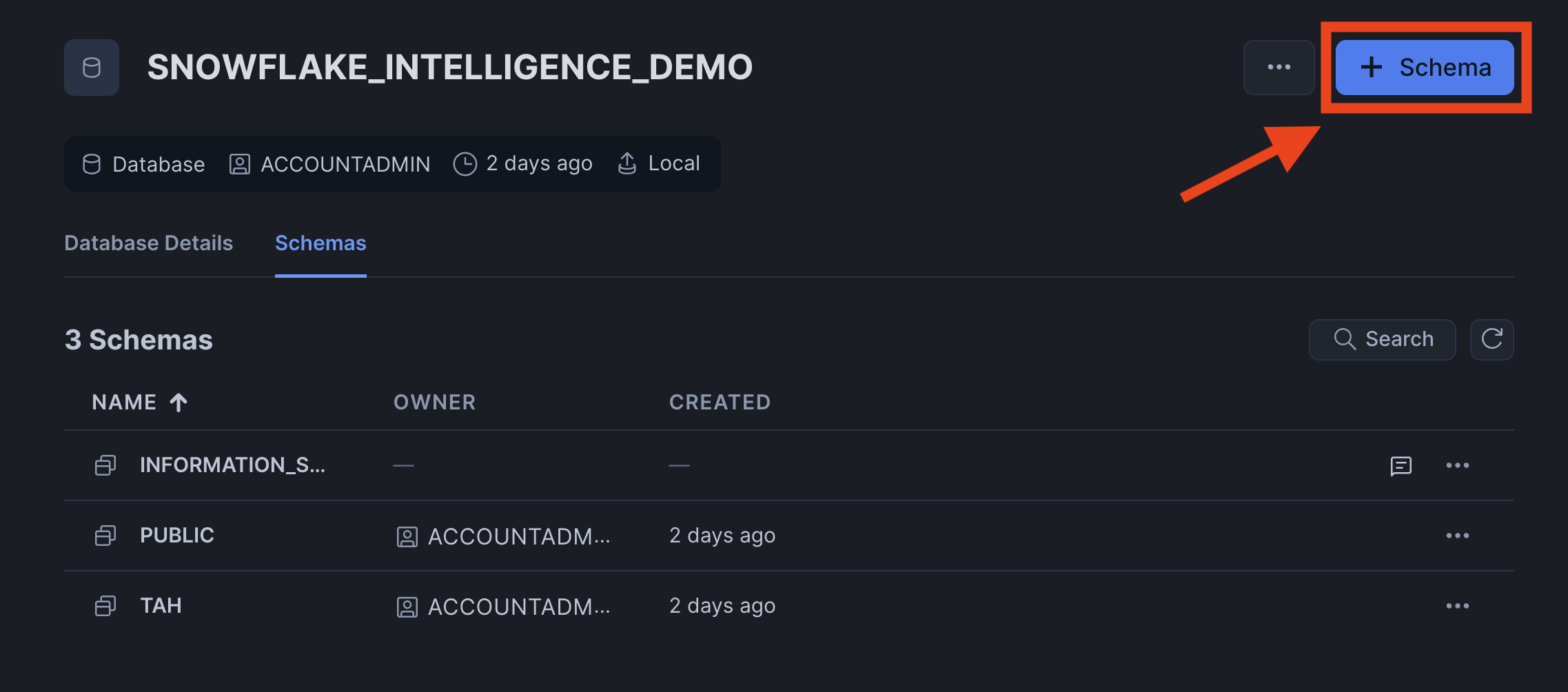Image resolution: width=1568 pixels, height=692 pixels.
Task: Sort by the CREATED column header
Action: [720, 403]
